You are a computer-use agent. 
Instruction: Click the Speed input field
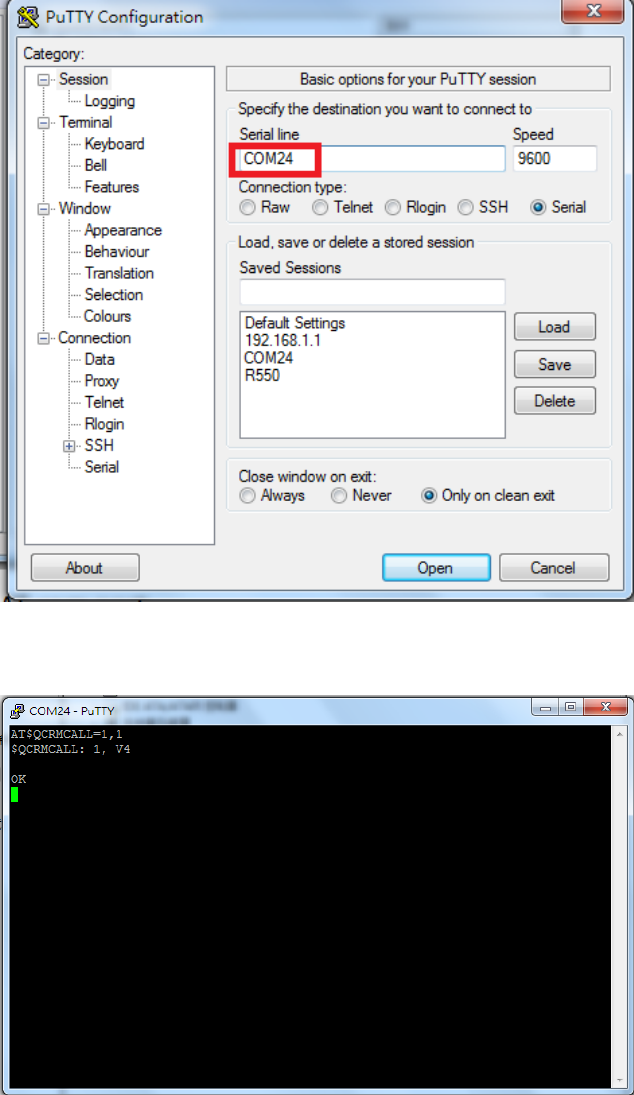(554, 159)
